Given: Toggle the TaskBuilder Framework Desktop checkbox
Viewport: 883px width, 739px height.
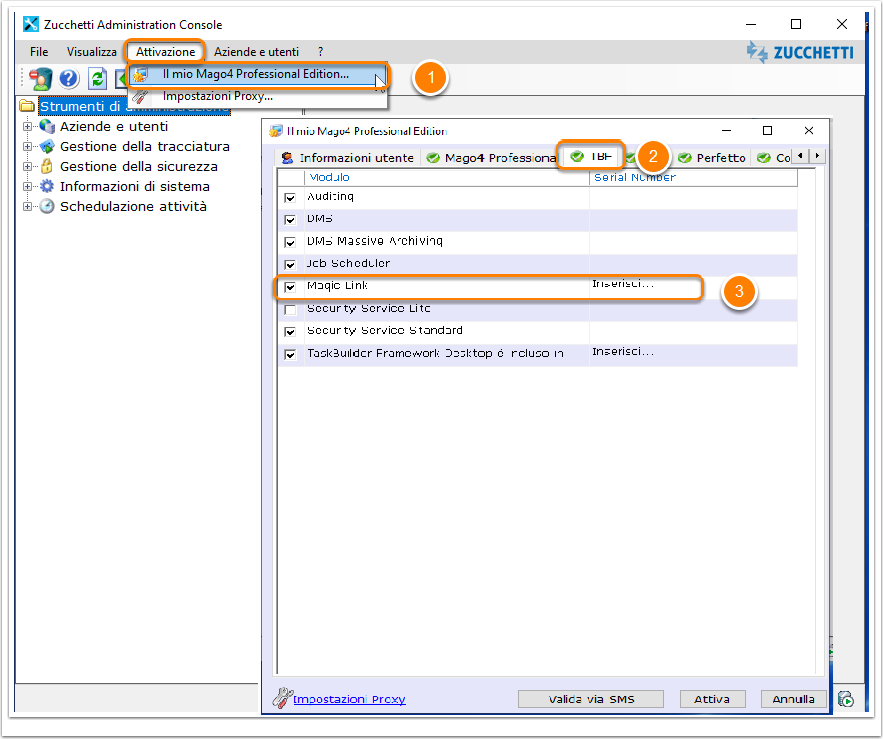Looking at the screenshot, I should (290, 354).
